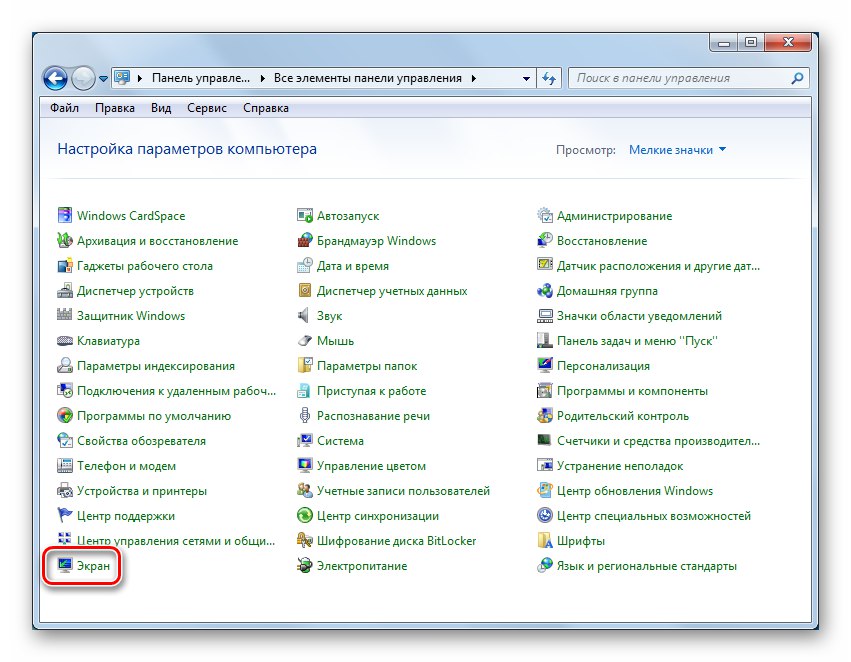
Task: Click the Мышь mouse icon
Action: coord(304,341)
